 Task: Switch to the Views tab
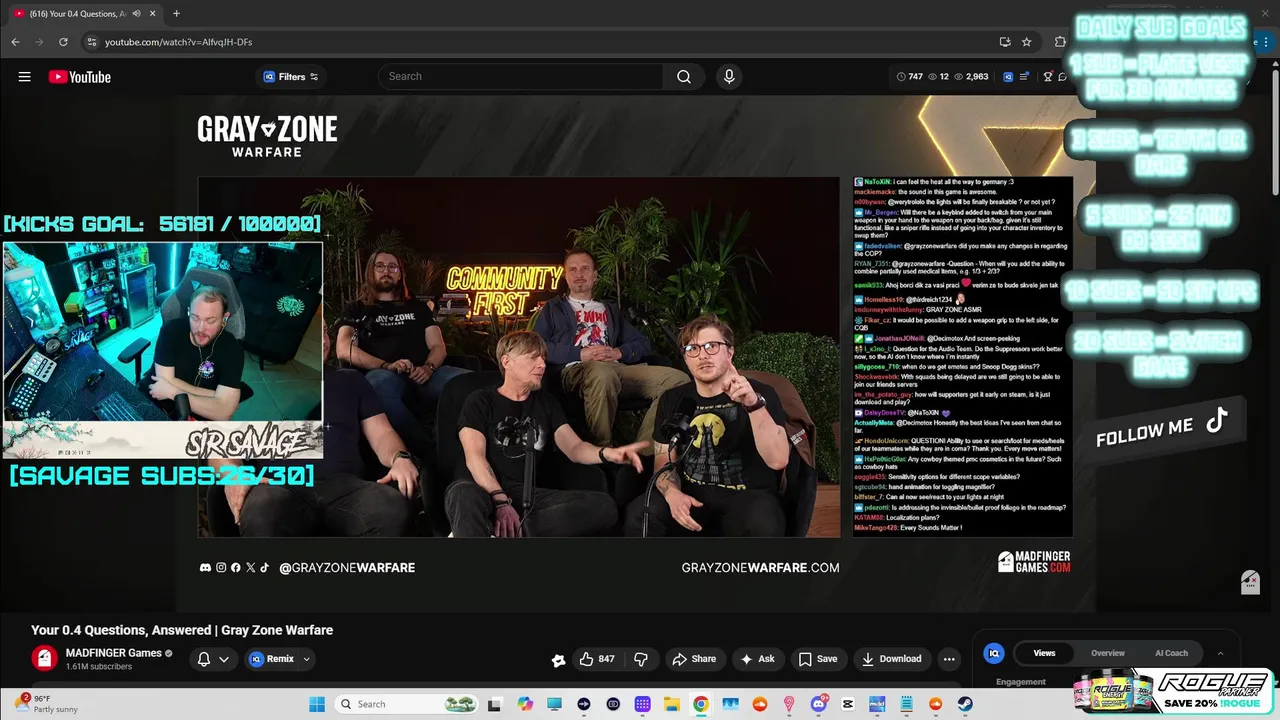pos(1044,653)
